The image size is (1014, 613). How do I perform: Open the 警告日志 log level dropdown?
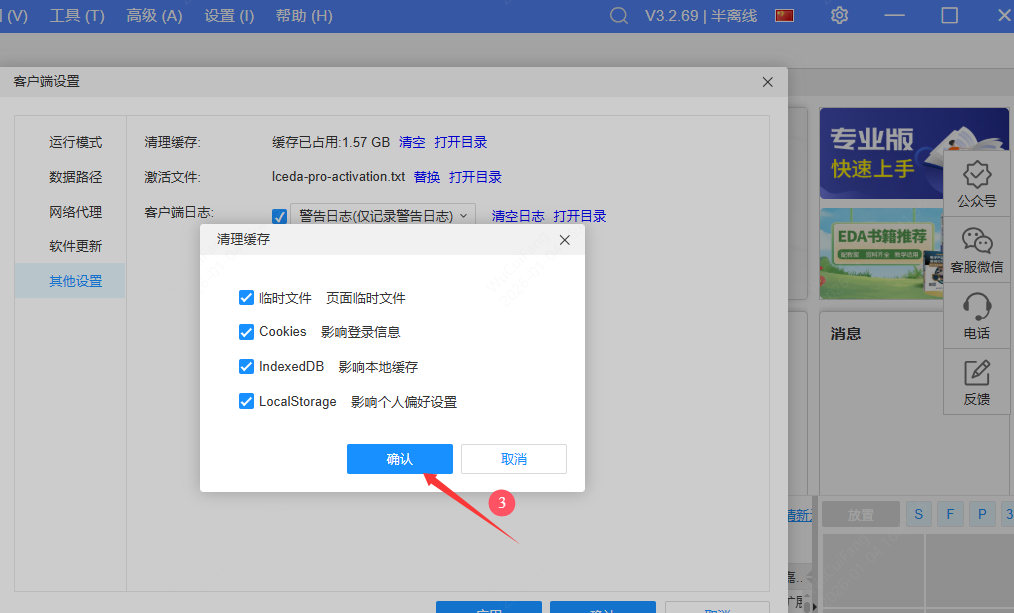click(x=383, y=215)
